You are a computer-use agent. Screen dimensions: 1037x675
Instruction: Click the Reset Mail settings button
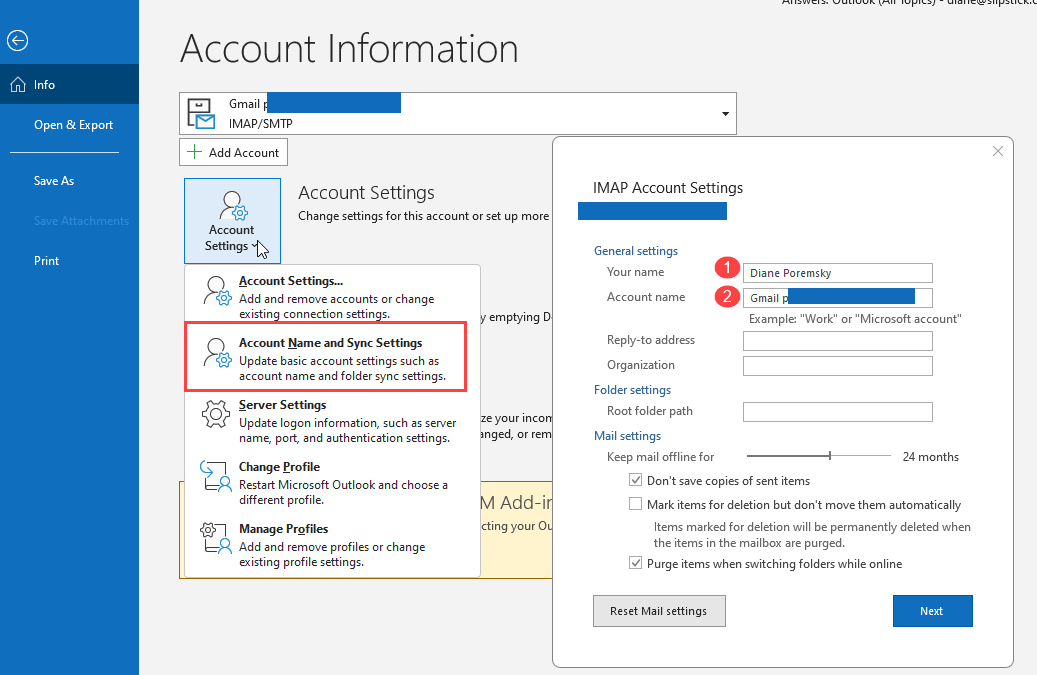[x=659, y=611]
